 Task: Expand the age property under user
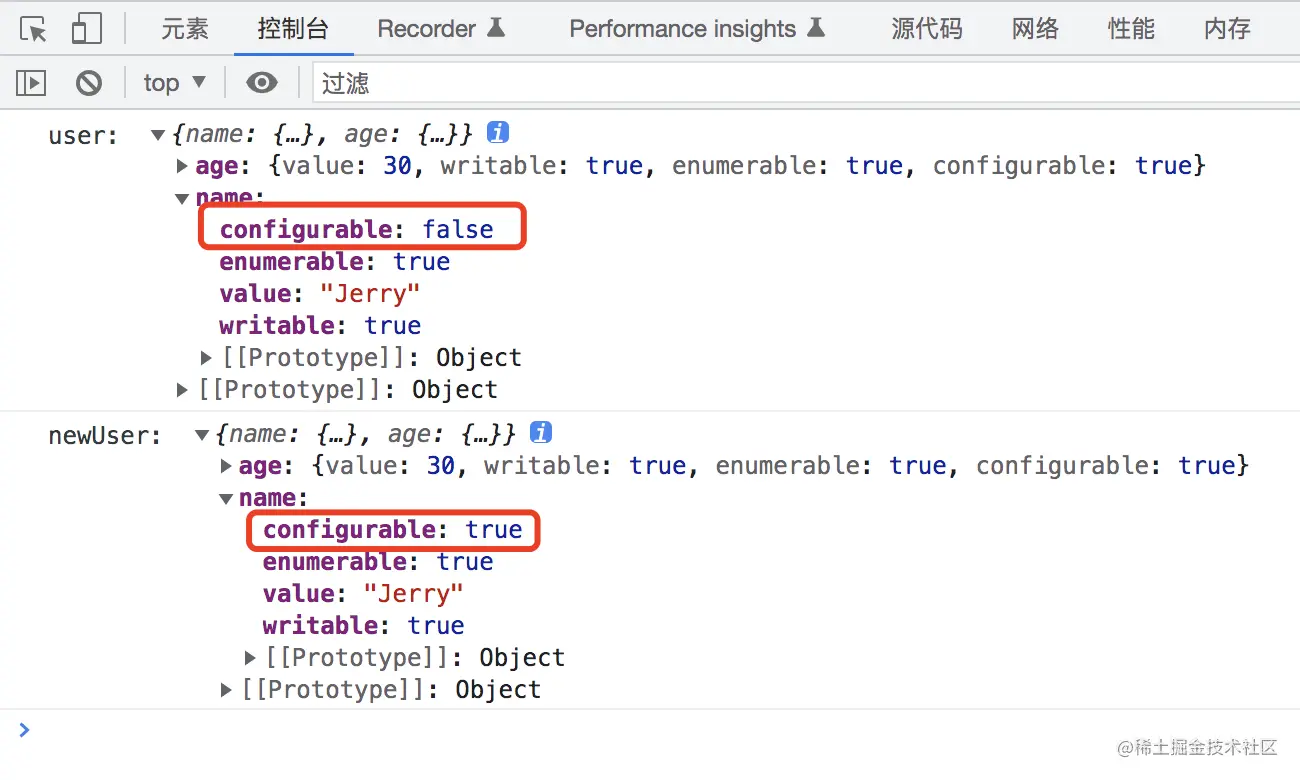coord(183,166)
